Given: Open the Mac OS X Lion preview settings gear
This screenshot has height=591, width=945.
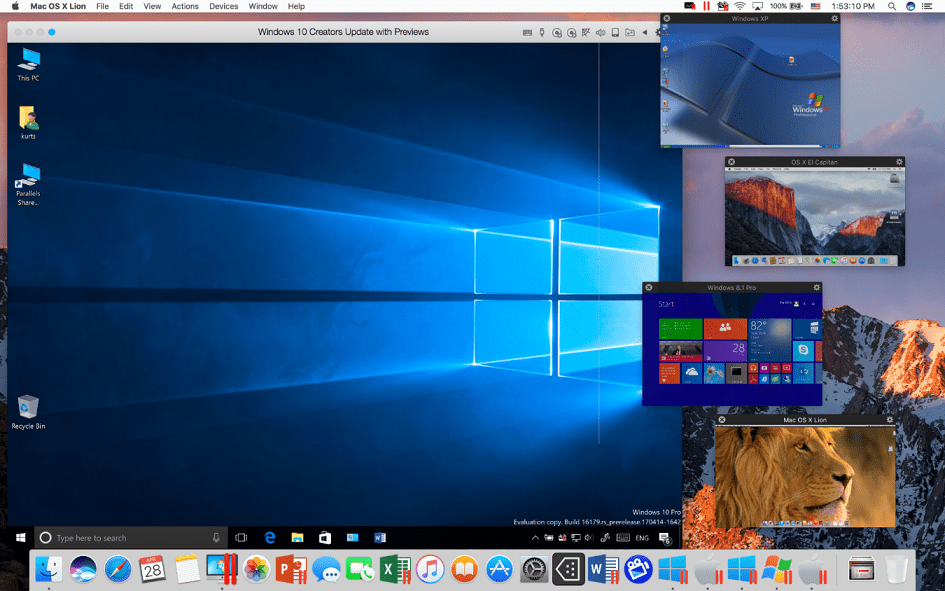Looking at the screenshot, I should click(890, 419).
